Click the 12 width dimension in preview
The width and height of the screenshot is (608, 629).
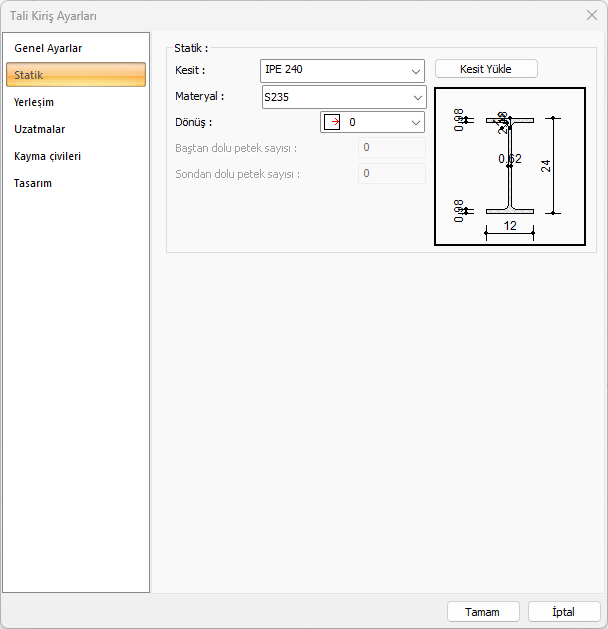[510, 226]
